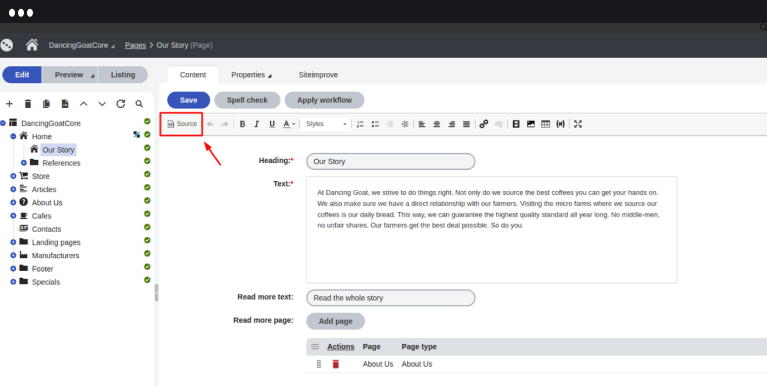Copy the selected page

pyautogui.click(x=46, y=104)
